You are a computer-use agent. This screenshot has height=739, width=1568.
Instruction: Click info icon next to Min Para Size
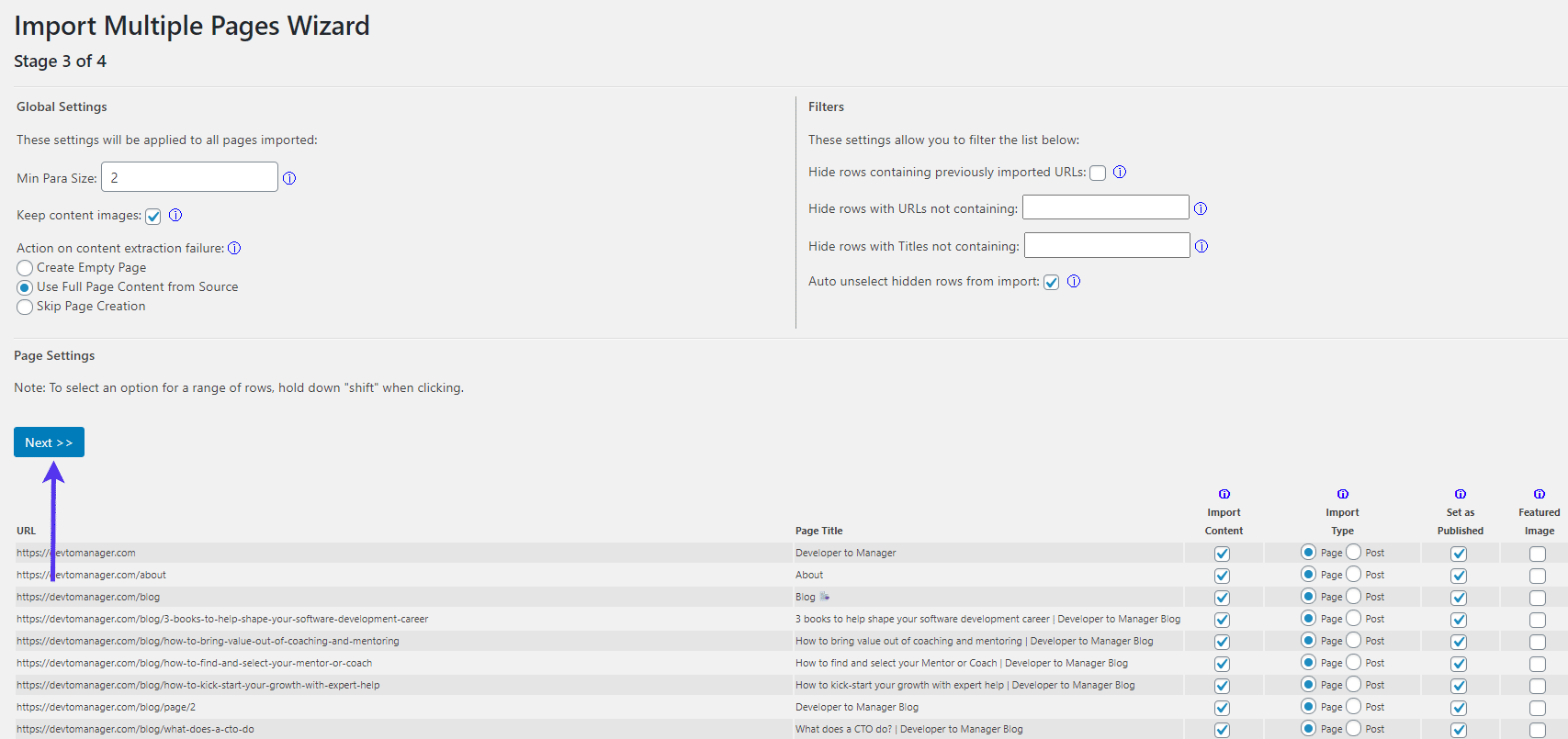pyautogui.click(x=289, y=178)
